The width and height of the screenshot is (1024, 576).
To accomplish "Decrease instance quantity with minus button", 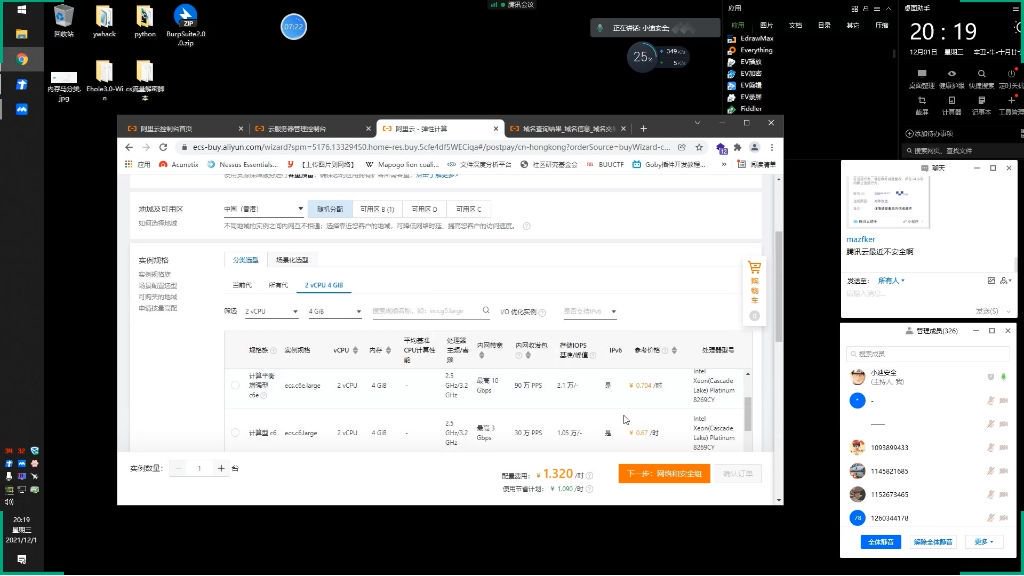I will 178,468.
